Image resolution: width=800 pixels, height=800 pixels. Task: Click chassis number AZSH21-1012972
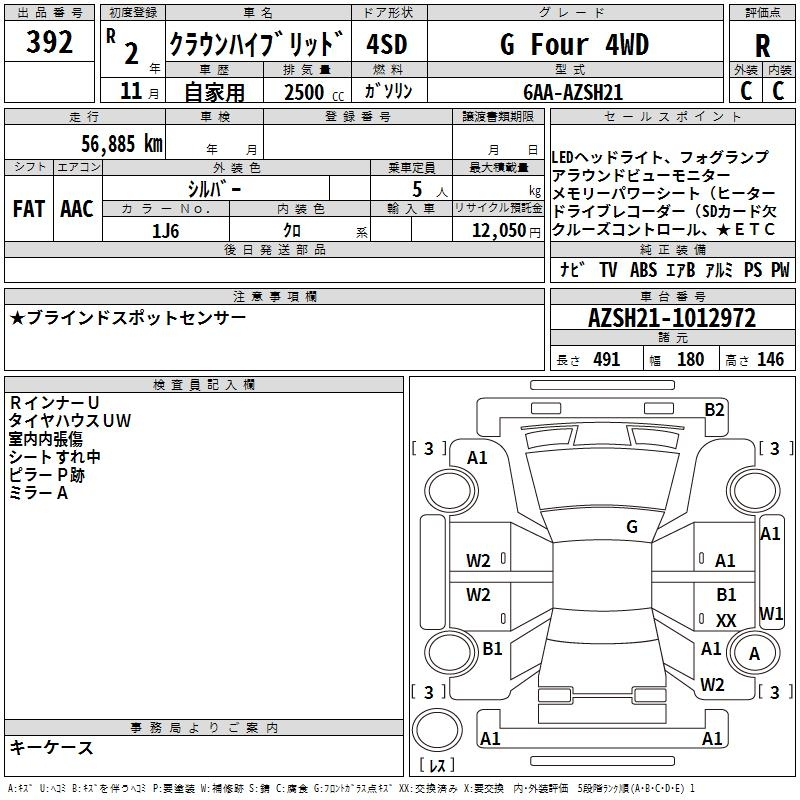[671, 319]
